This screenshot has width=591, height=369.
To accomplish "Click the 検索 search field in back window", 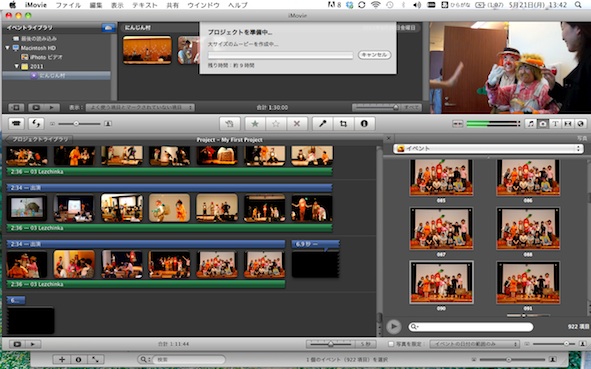I will (189, 360).
